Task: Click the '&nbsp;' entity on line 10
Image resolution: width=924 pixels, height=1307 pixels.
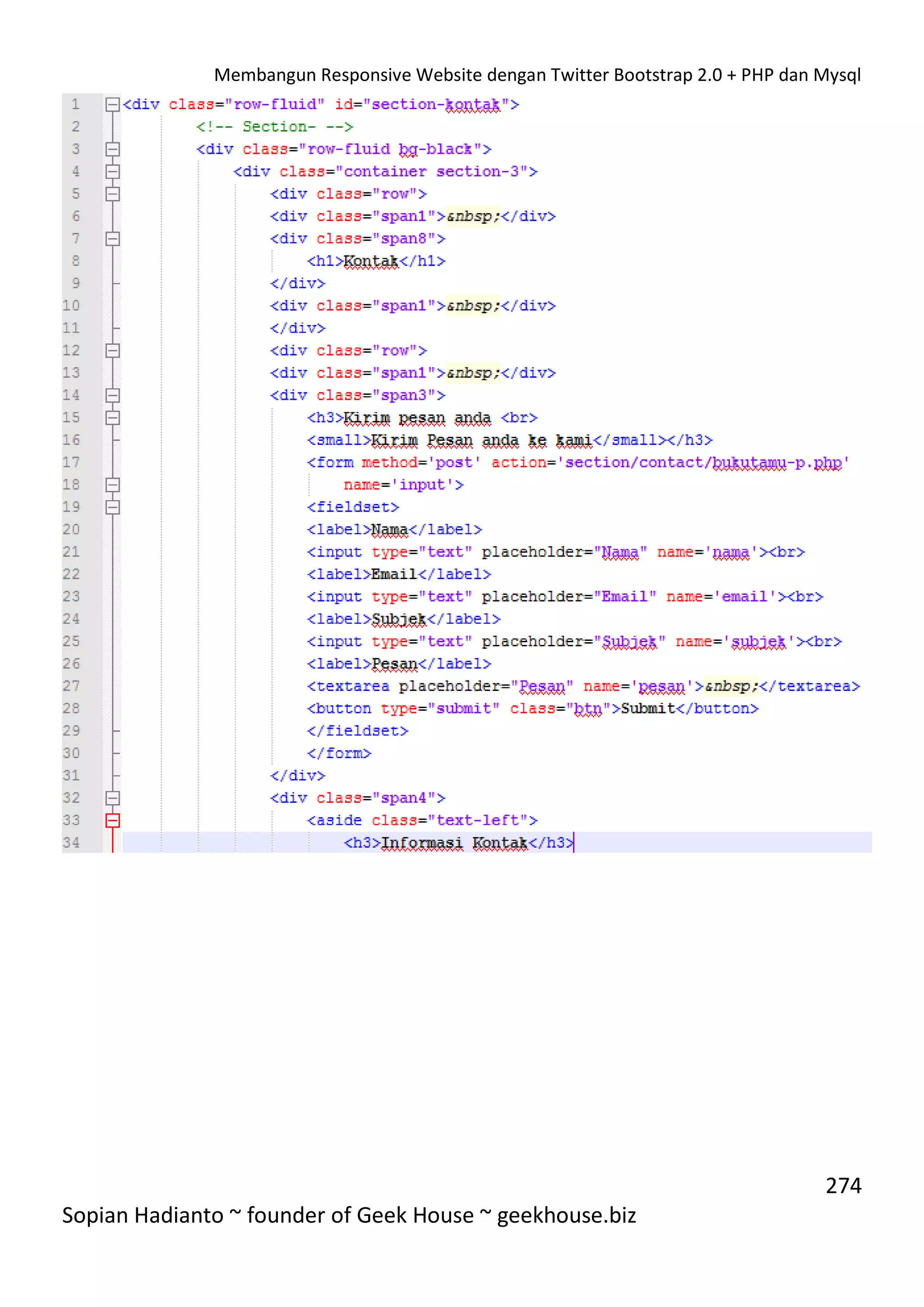Action: click(473, 306)
